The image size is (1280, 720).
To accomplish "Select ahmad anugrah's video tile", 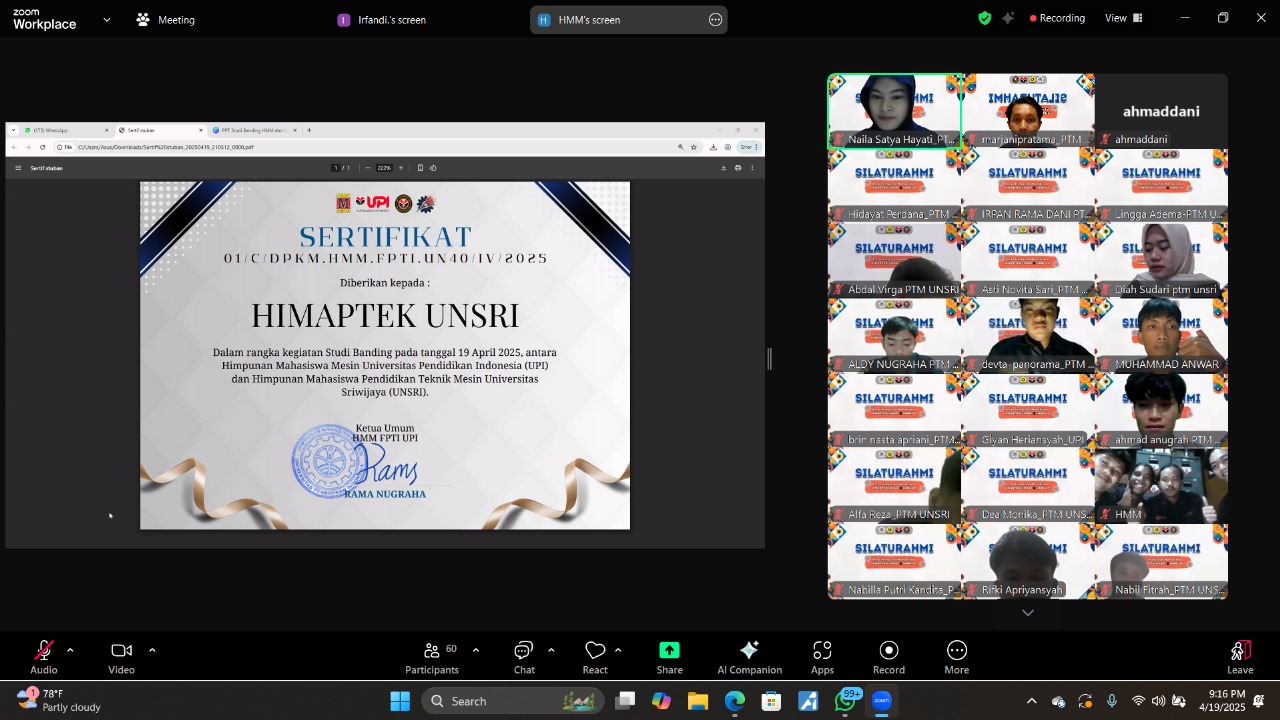I will 1161,411.
